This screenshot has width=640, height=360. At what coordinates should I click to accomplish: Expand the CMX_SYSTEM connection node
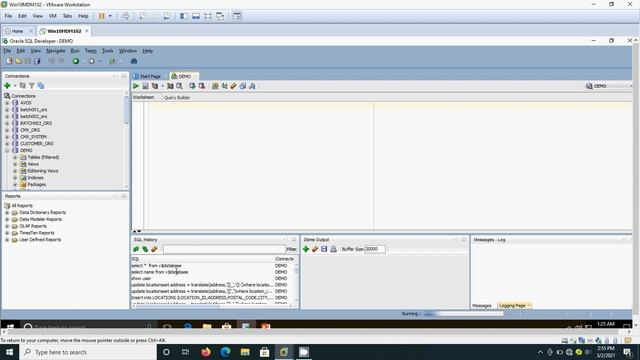point(7,137)
